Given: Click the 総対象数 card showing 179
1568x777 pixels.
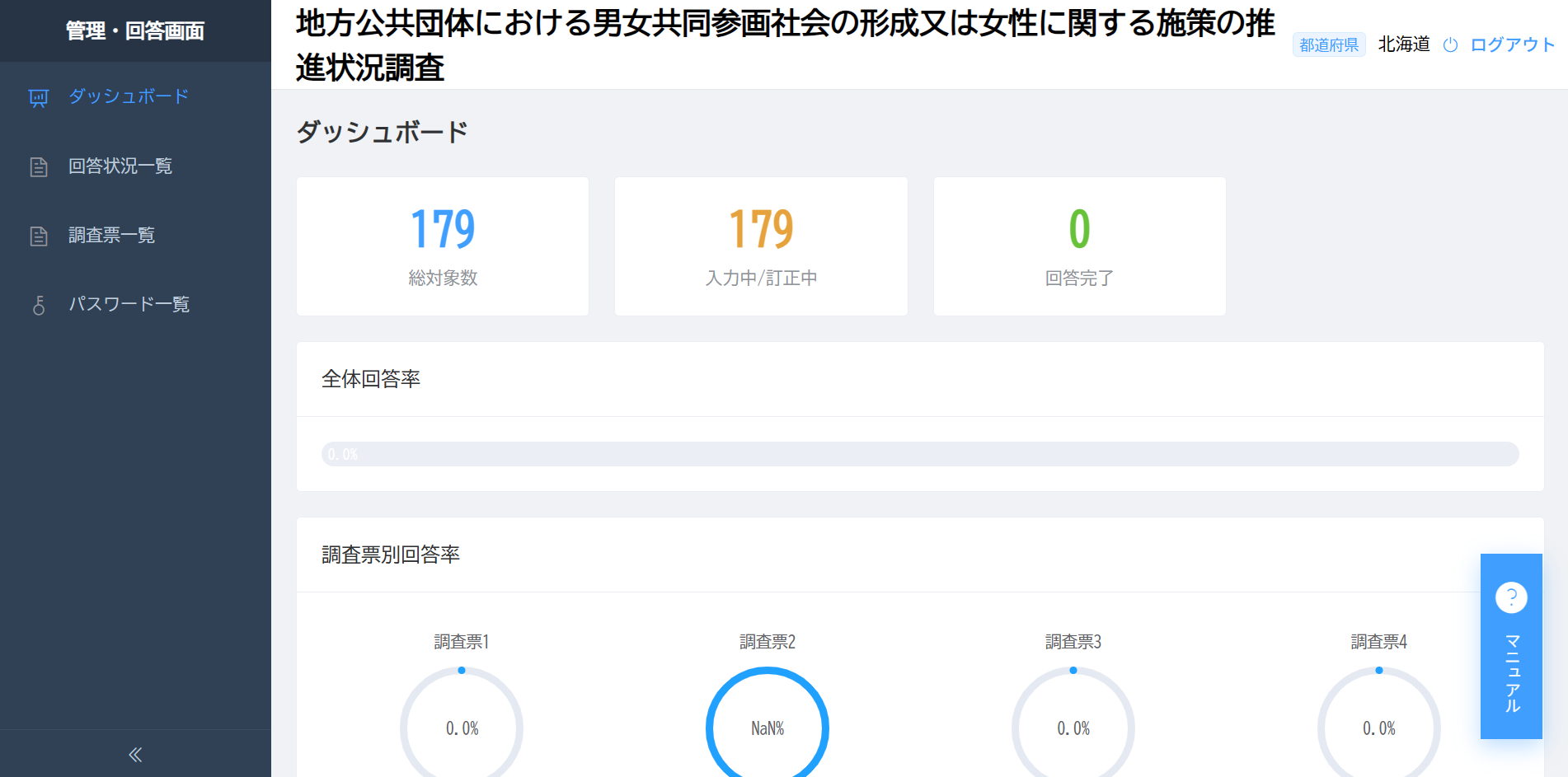Looking at the screenshot, I should (443, 246).
